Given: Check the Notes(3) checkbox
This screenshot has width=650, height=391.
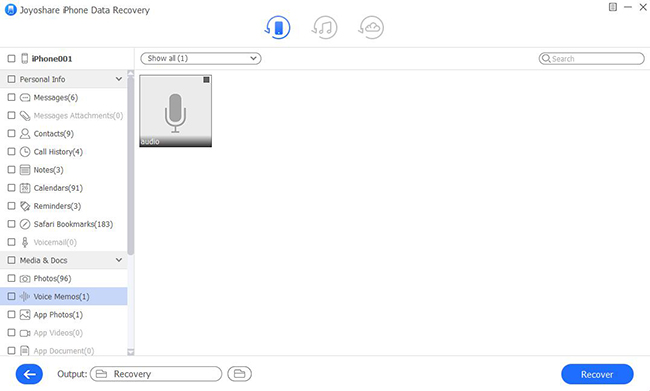Looking at the screenshot, I should click(x=12, y=170).
